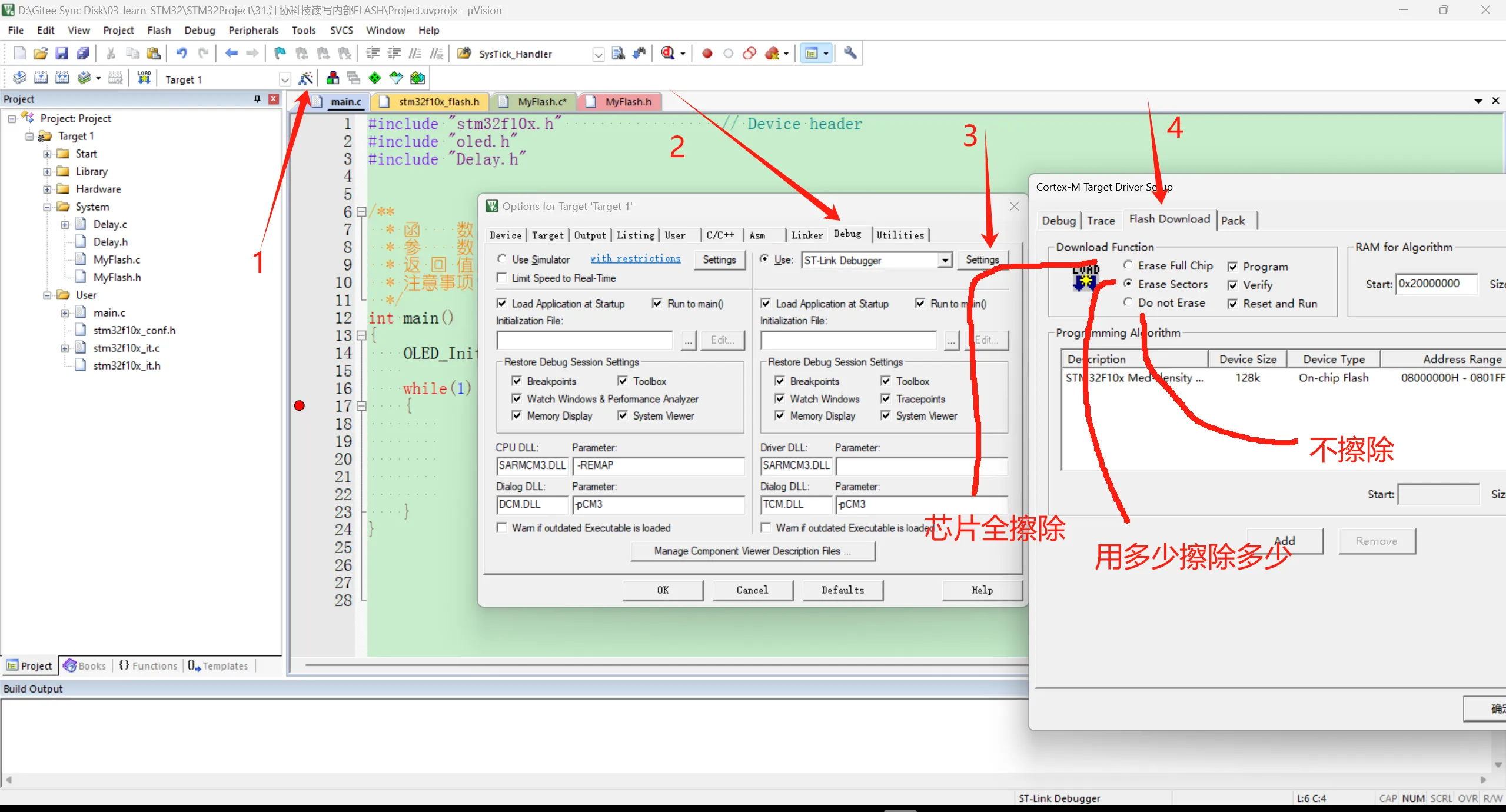
Task: Click the Select Software Packs icon
Action: (396, 78)
